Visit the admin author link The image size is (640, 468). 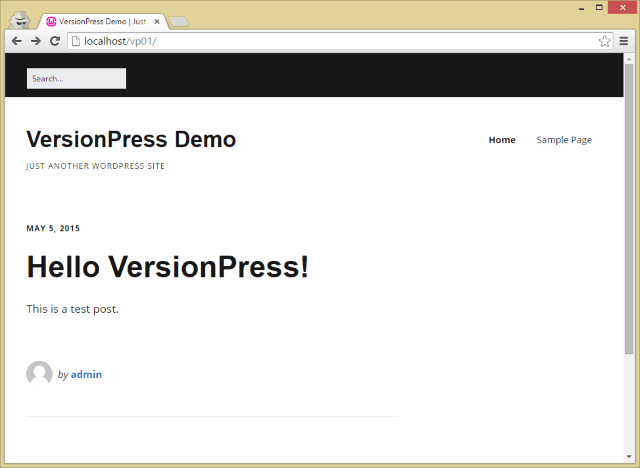[86, 374]
